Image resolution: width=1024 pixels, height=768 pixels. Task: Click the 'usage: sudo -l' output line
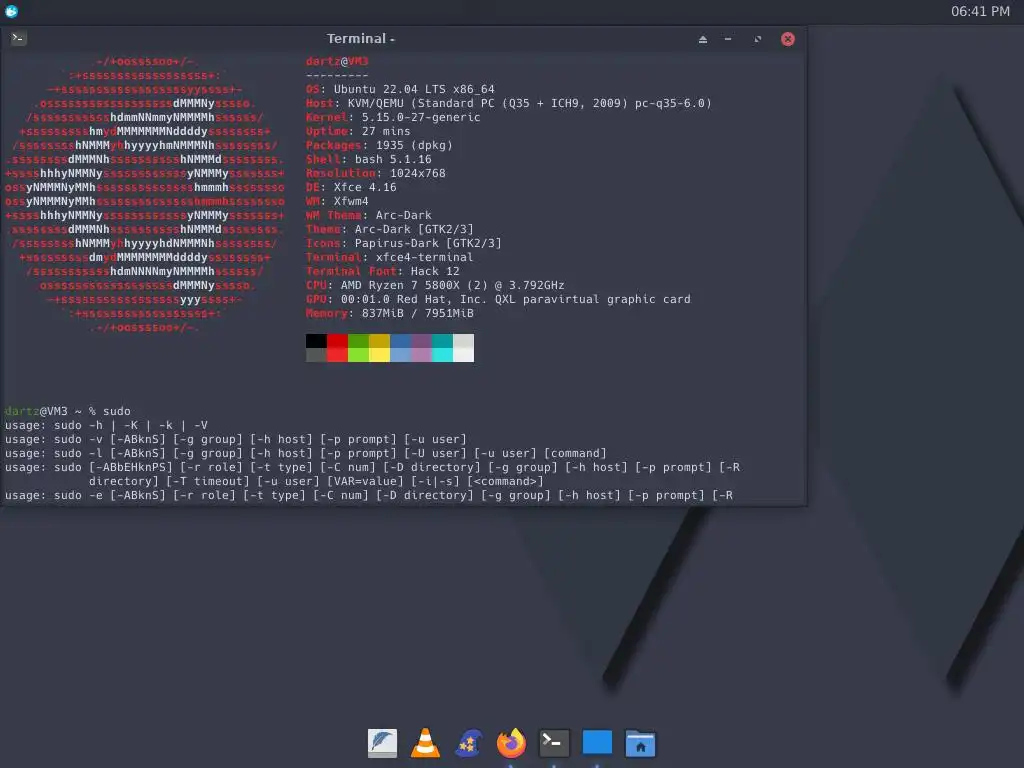306,453
